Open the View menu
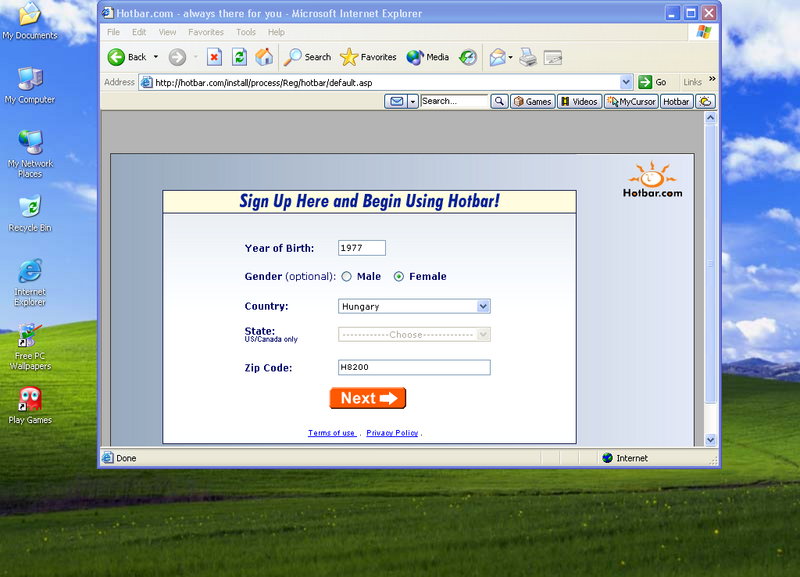The height and width of the screenshot is (577, 800). coord(167,32)
